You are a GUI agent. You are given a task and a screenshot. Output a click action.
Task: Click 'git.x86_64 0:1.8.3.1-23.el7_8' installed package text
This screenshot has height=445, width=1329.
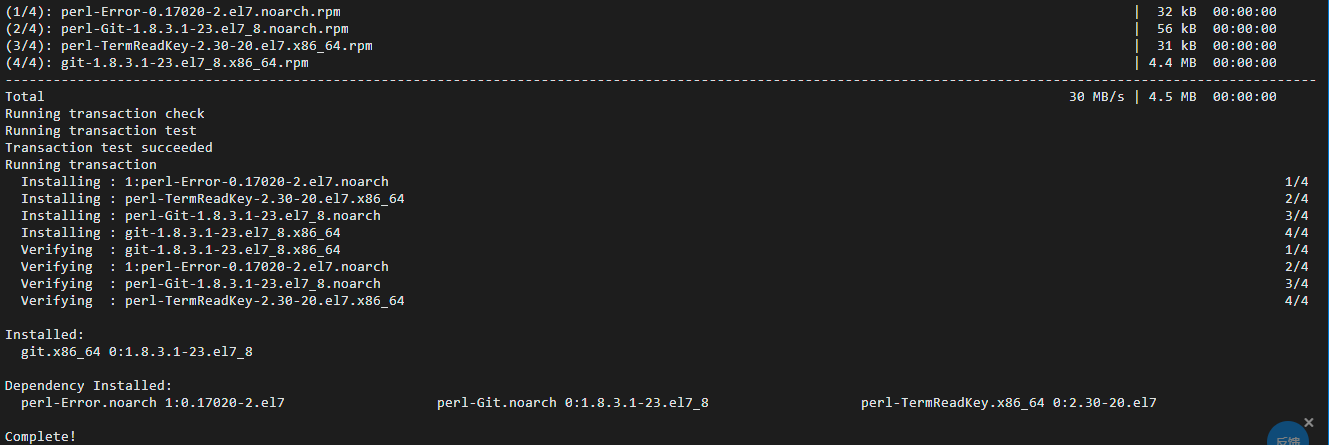click(137, 351)
